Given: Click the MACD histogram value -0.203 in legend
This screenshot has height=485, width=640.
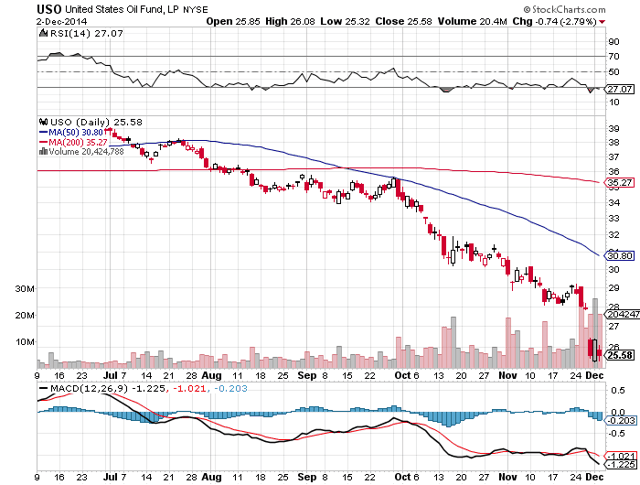Looking at the screenshot, I should [230, 388].
